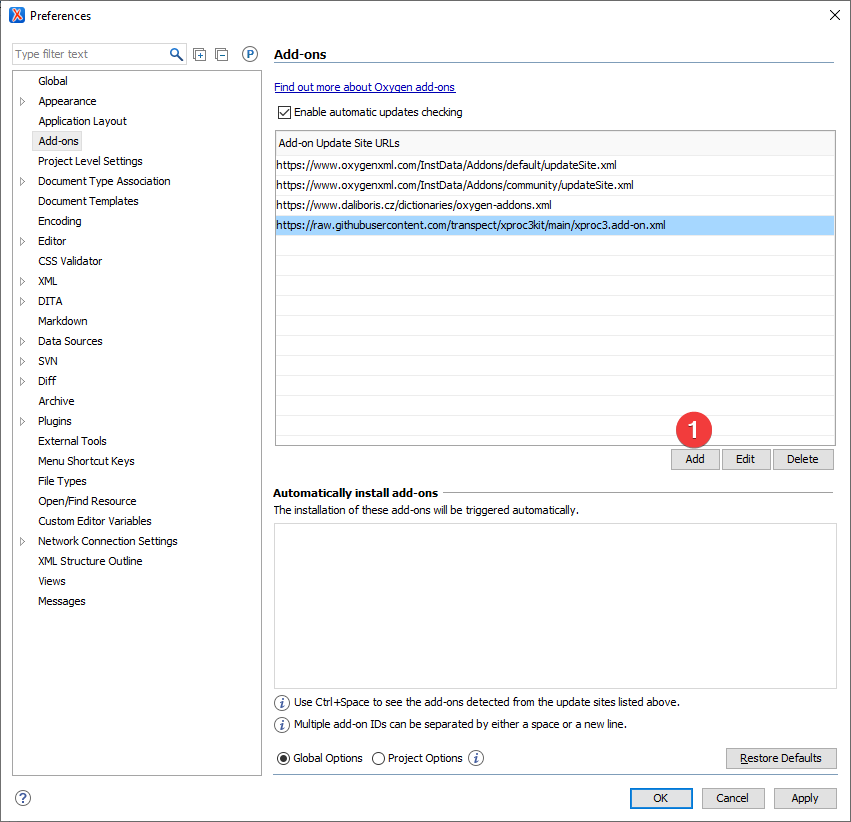Open File Types preferences
Screen dimensions: 851x822
click(62, 481)
